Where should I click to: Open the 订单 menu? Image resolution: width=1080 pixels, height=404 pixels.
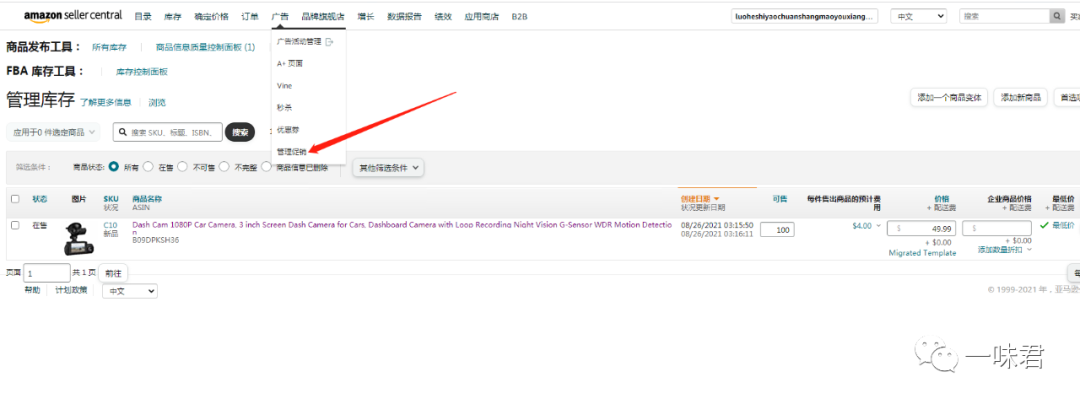[250, 17]
